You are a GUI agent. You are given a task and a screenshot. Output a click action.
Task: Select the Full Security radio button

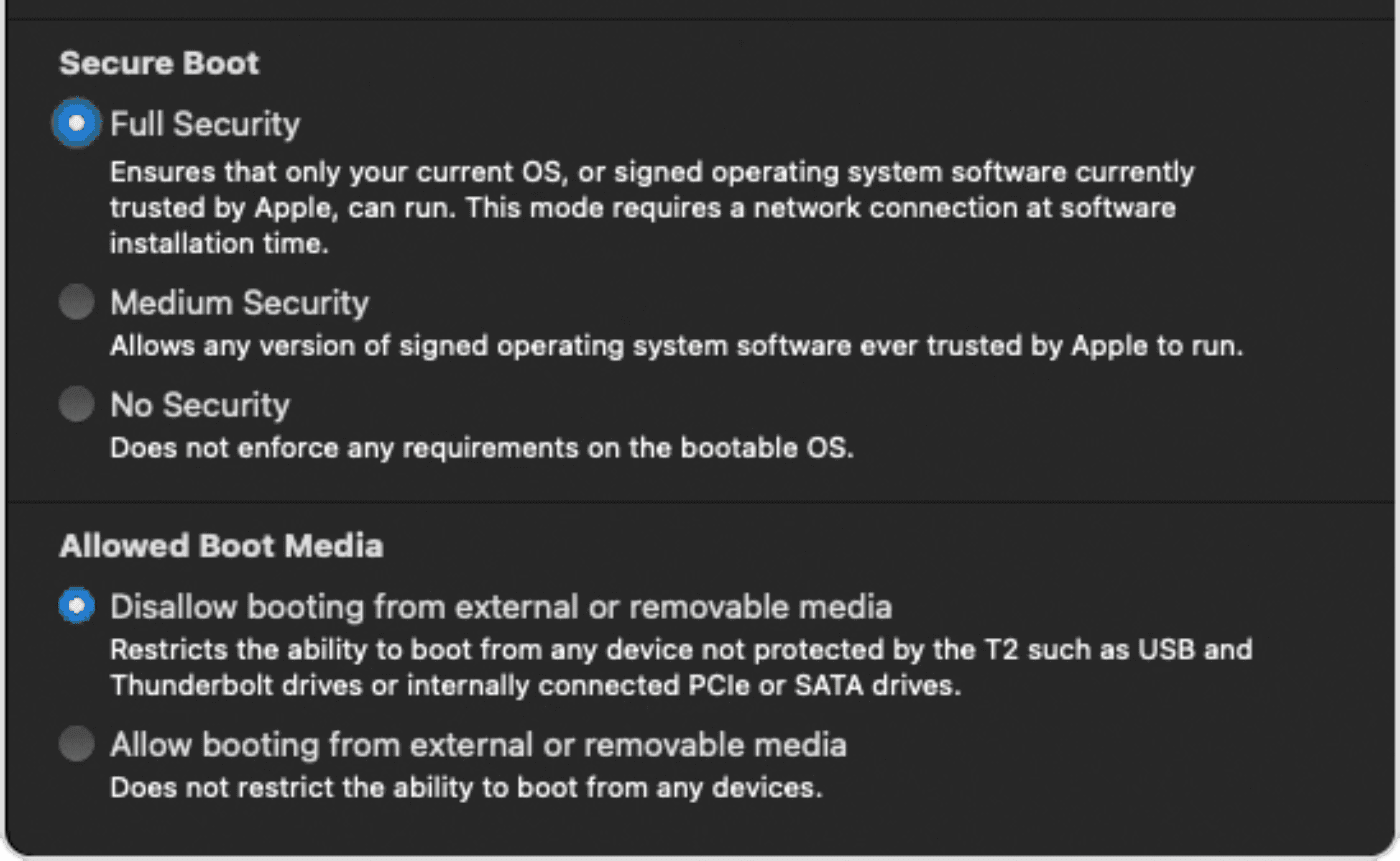tap(76, 124)
